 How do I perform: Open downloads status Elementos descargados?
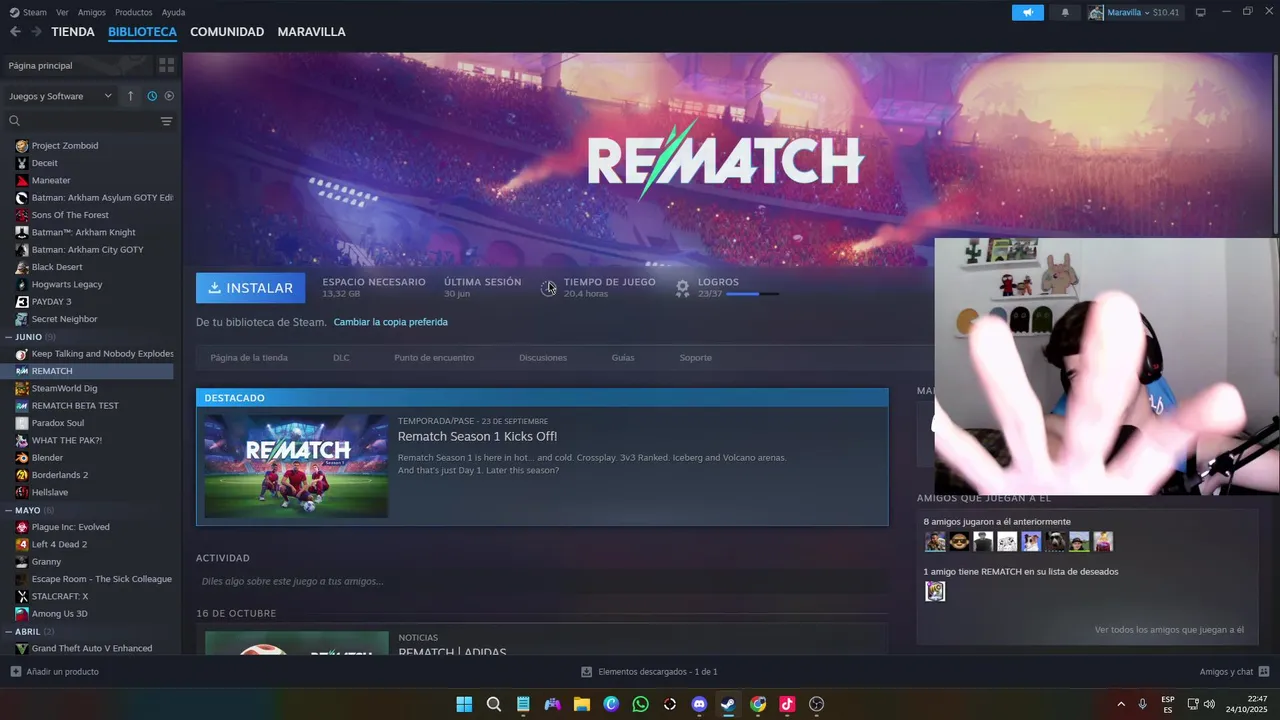click(649, 672)
